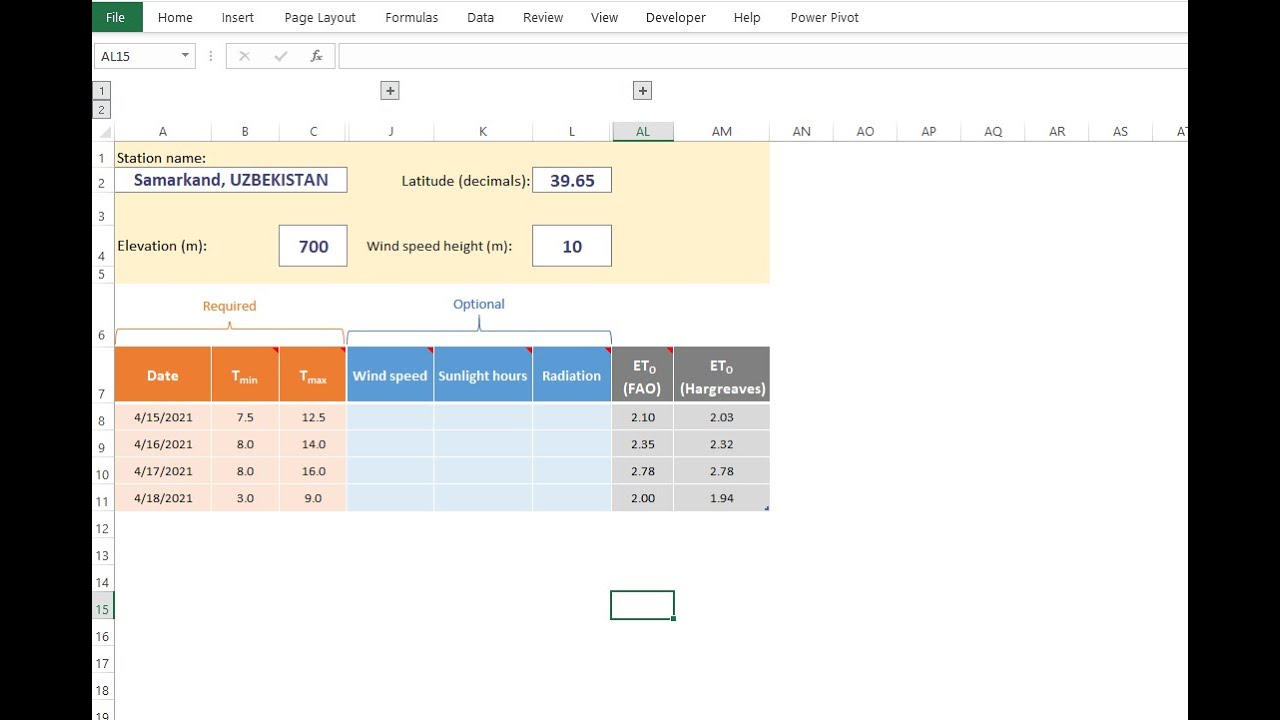Select the Tmax value 14.0 cell
1280x720 pixels.
click(313, 444)
